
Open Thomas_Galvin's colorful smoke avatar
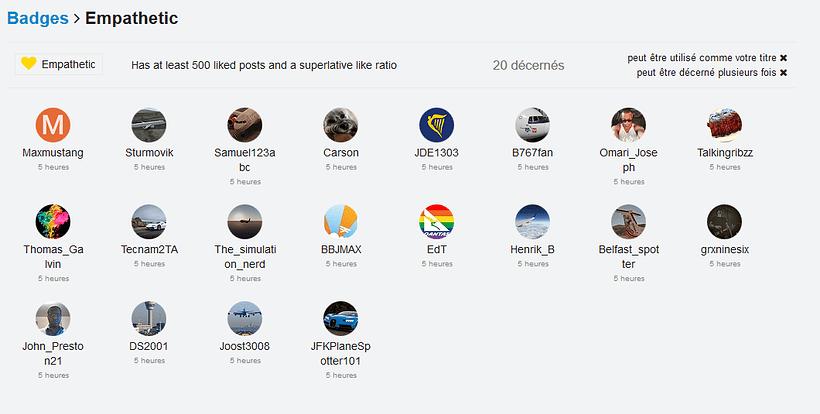53,222
